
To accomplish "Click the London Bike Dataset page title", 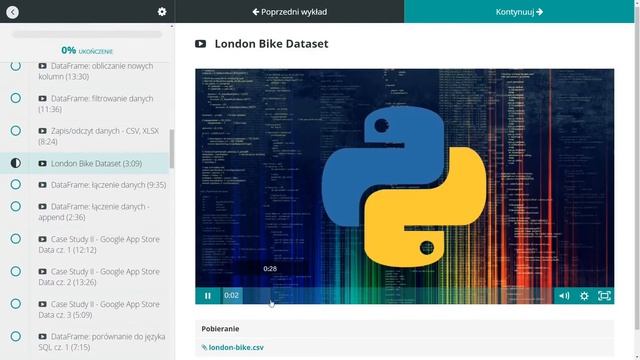I will [271, 44].
